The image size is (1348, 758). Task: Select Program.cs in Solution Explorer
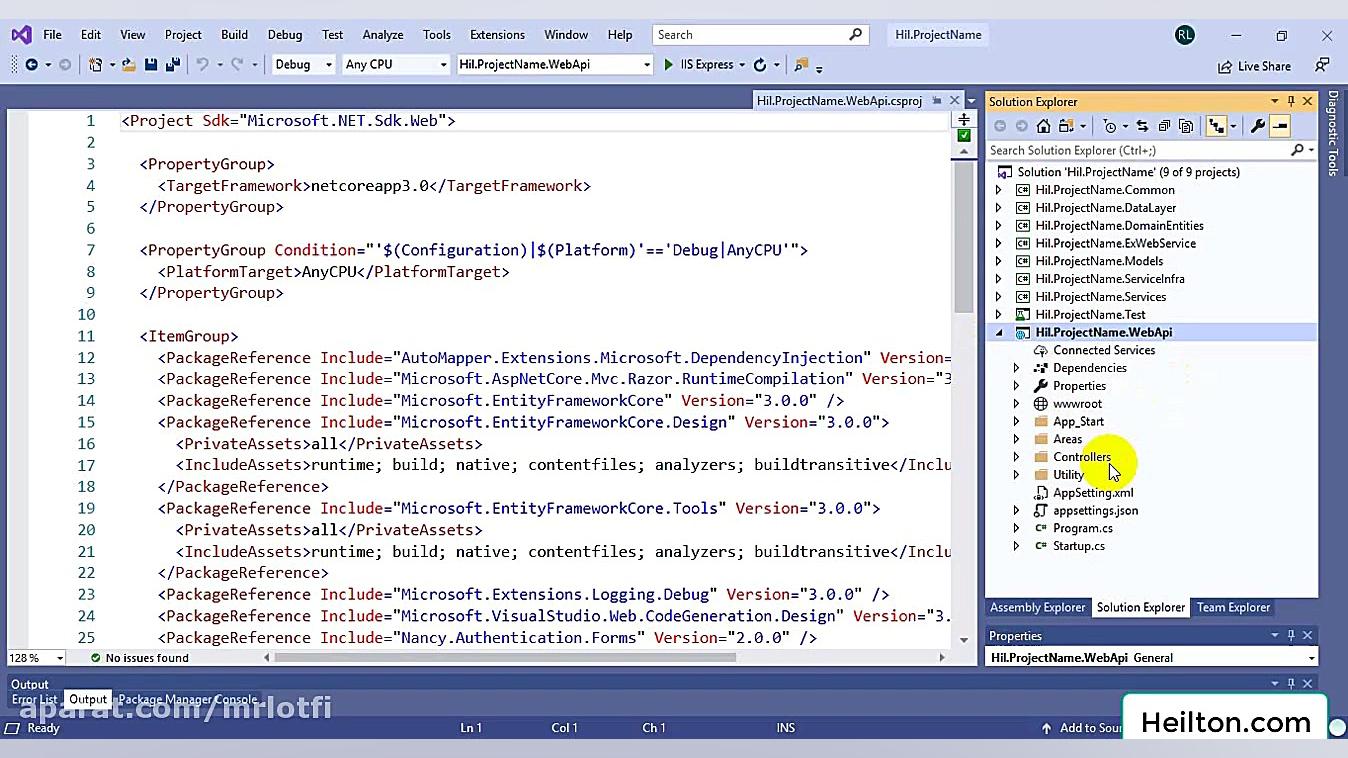[1082, 528]
